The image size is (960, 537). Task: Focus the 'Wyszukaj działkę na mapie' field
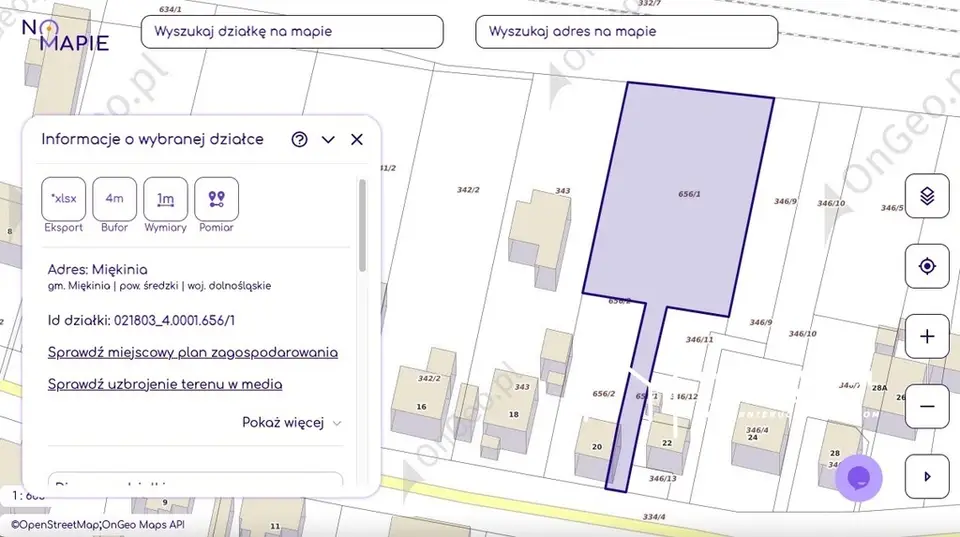pyautogui.click(x=292, y=32)
